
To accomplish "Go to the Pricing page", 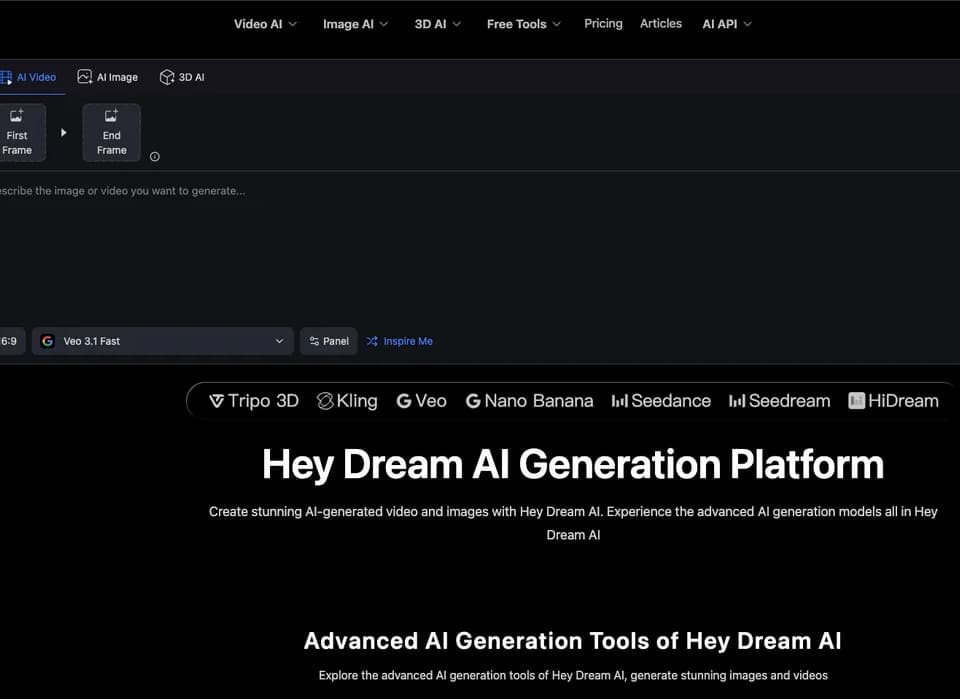I will [603, 23].
